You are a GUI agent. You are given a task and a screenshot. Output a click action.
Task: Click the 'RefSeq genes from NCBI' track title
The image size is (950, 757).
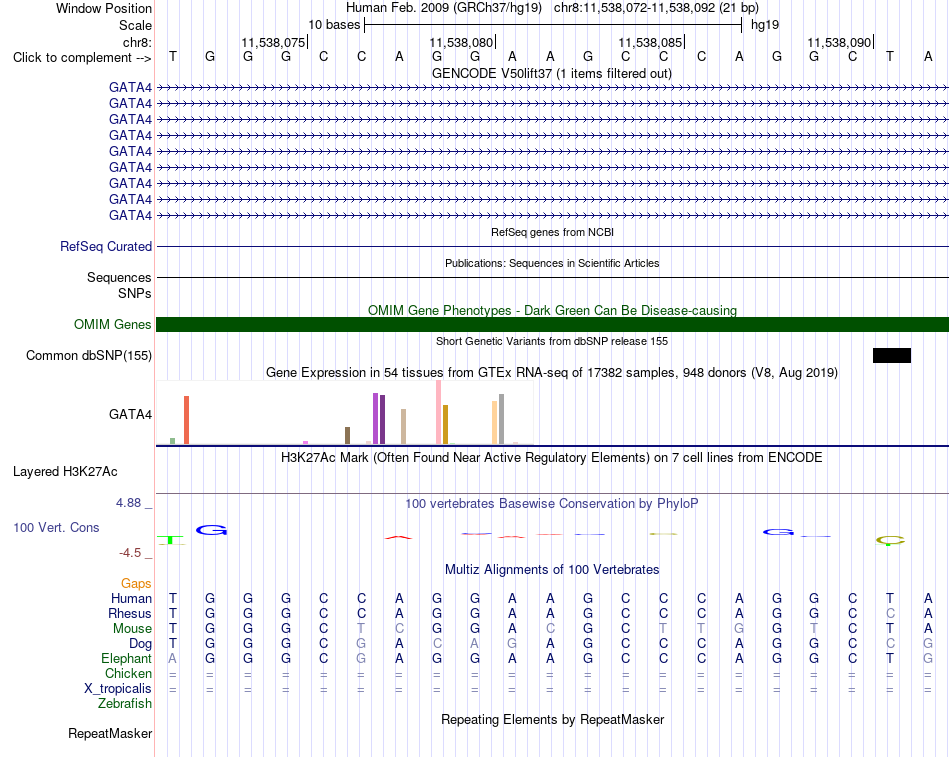point(552,232)
